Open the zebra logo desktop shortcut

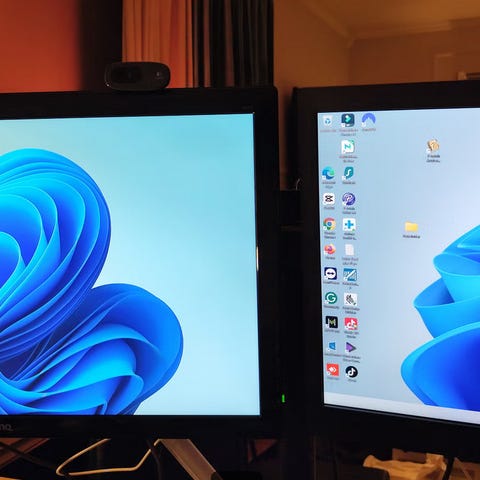point(350,299)
